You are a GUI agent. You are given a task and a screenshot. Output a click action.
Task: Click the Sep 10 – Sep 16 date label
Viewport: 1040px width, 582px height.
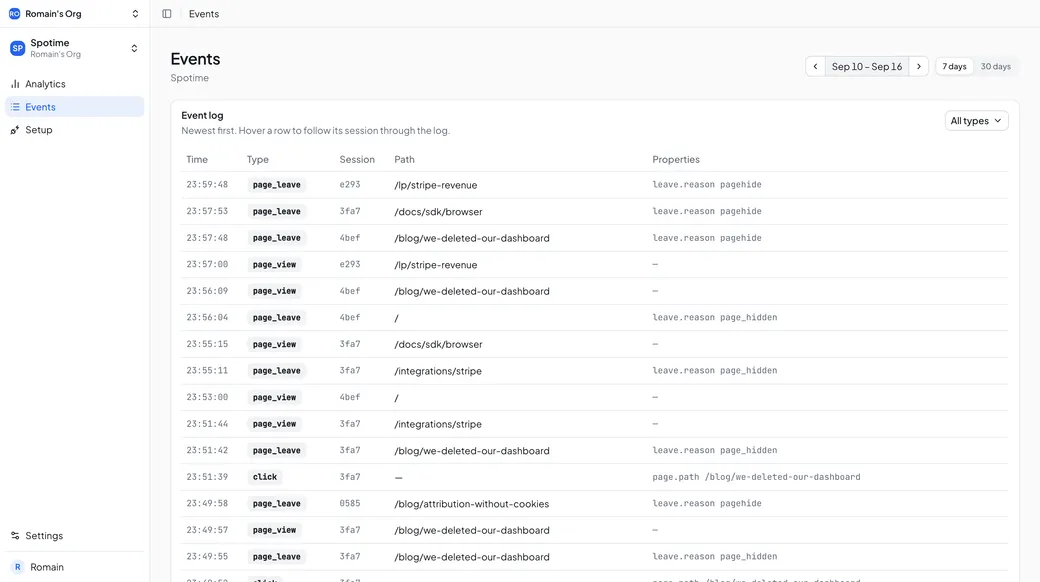(867, 66)
